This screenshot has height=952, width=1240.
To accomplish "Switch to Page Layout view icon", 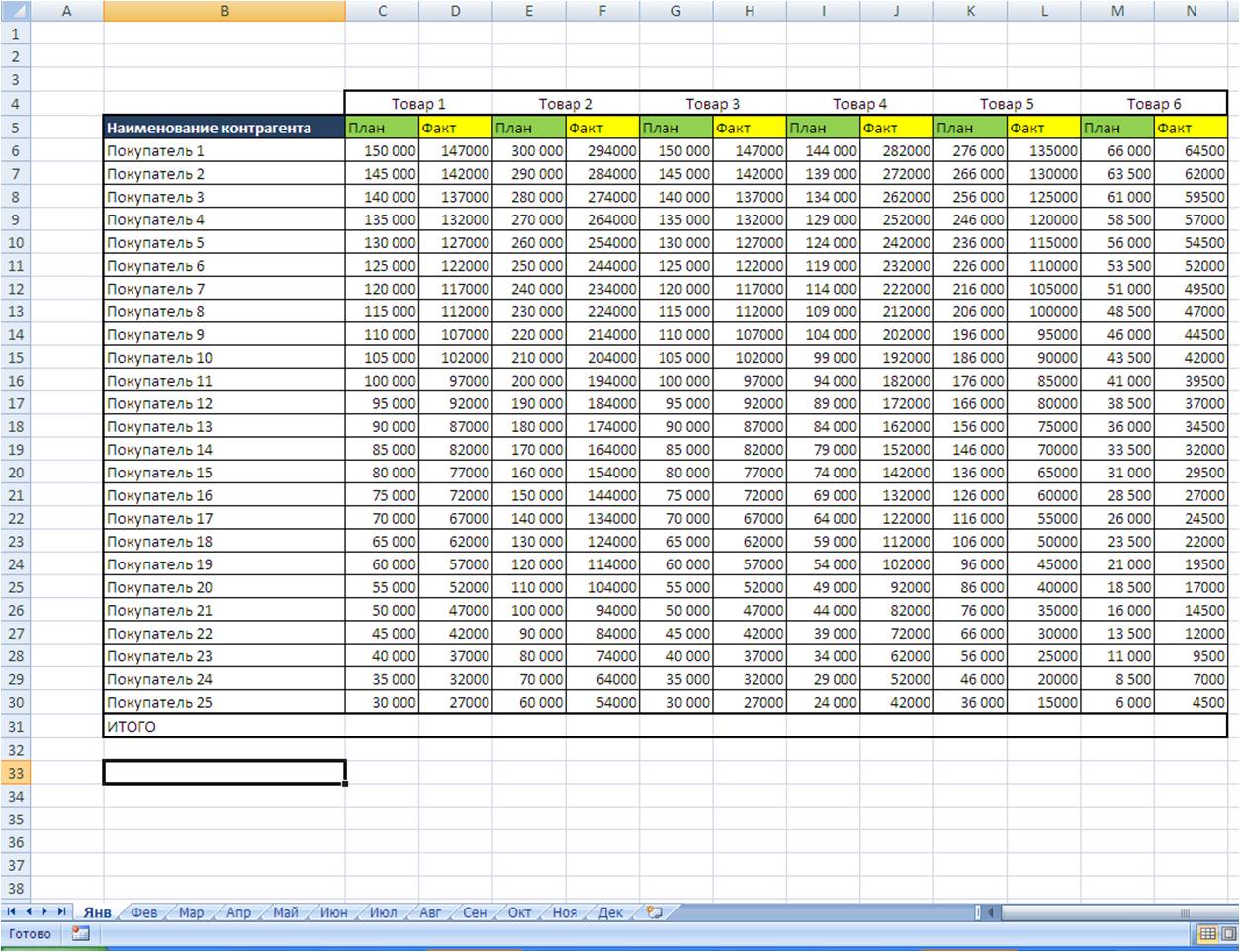I will [1229, 933].
